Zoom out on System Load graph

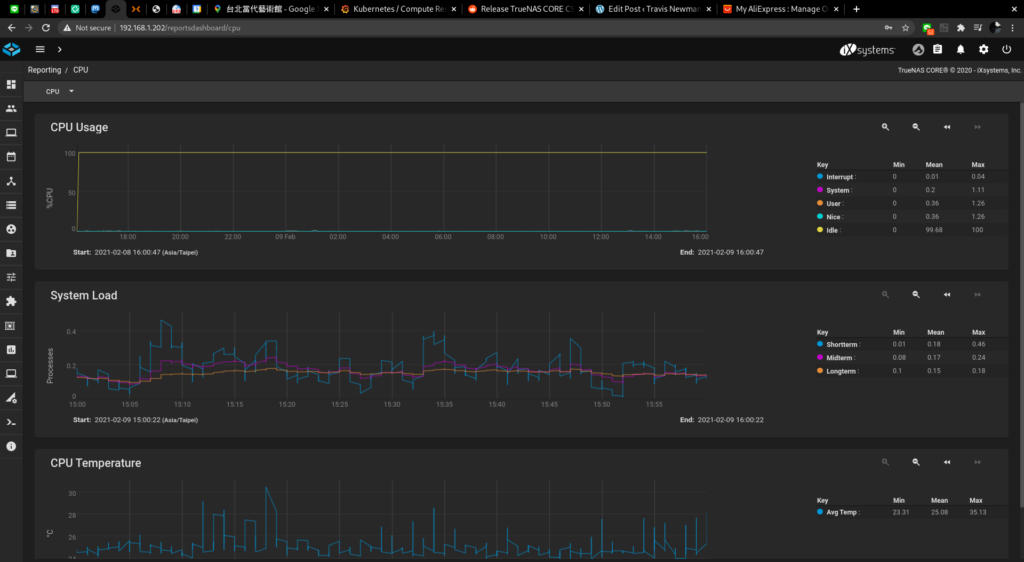[x=916, y=295]
